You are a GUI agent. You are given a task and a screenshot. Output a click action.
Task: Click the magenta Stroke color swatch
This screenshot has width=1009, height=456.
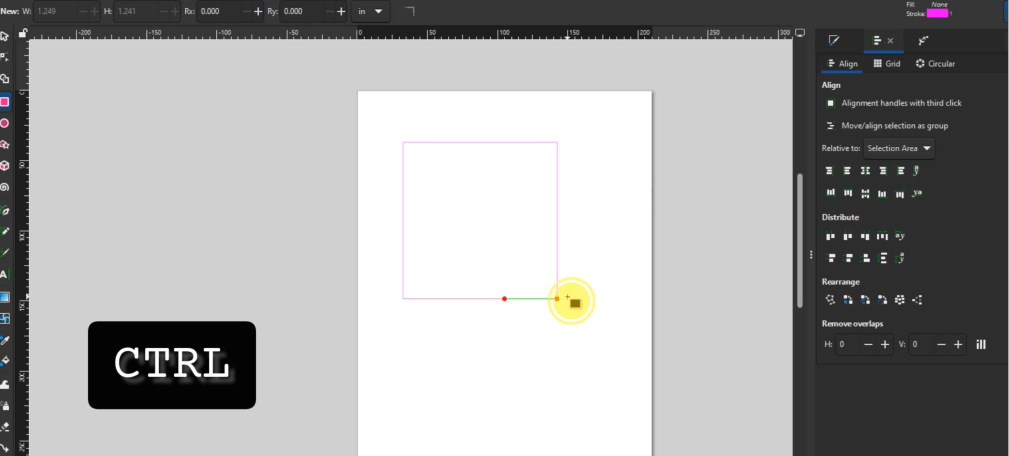click(x=936, y=13)
